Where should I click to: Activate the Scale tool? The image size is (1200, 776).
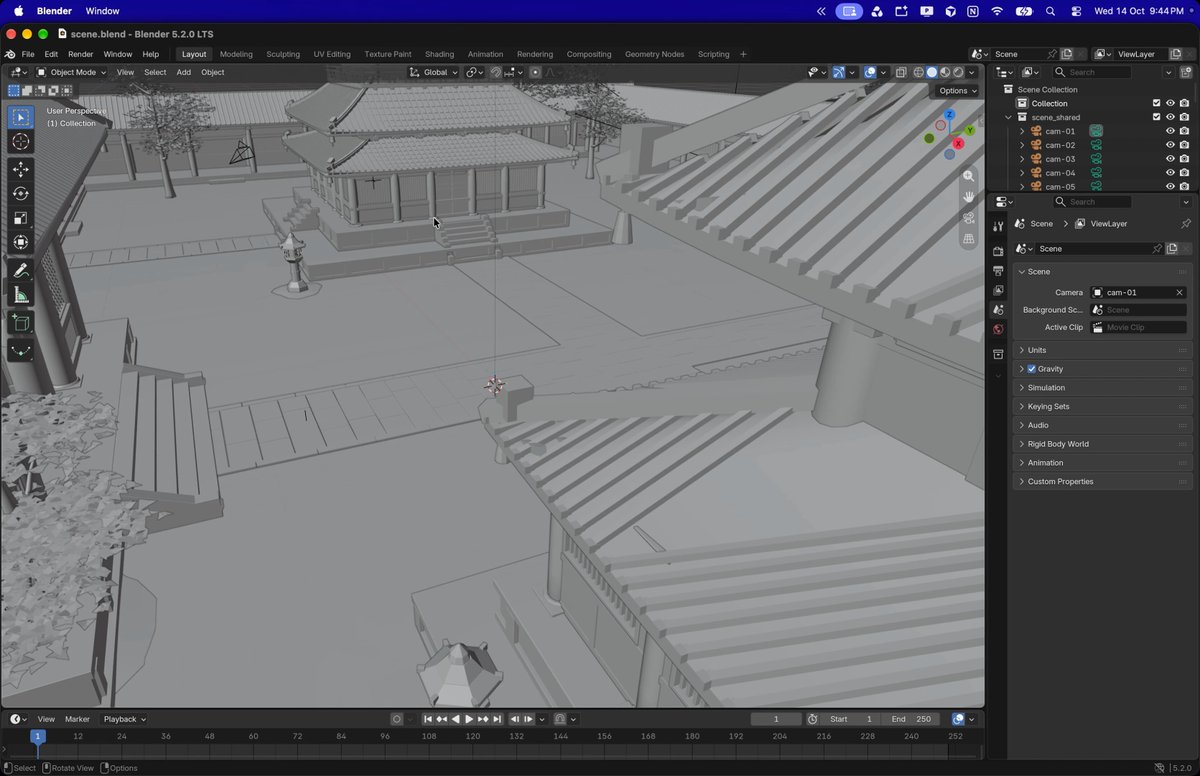click(x=21, y=218)
